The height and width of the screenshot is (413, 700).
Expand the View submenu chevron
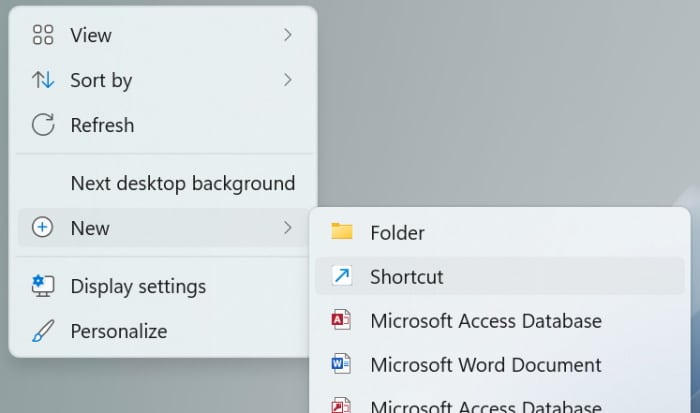[x=288, y=35]
